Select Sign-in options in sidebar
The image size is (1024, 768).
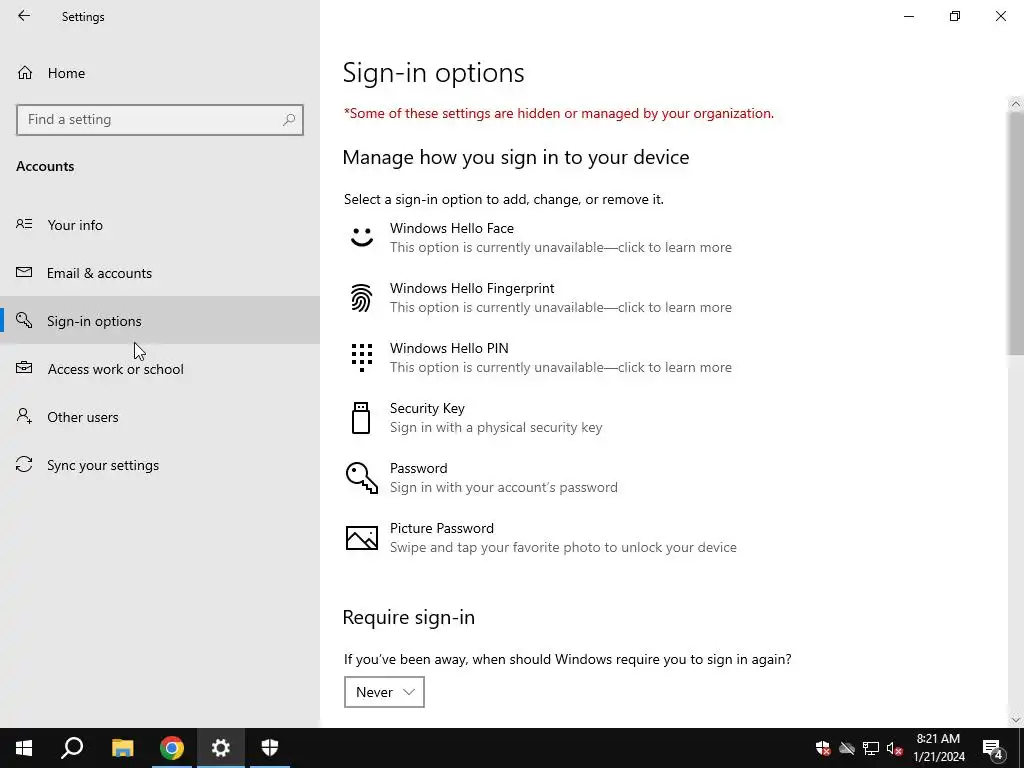point(160,321)
